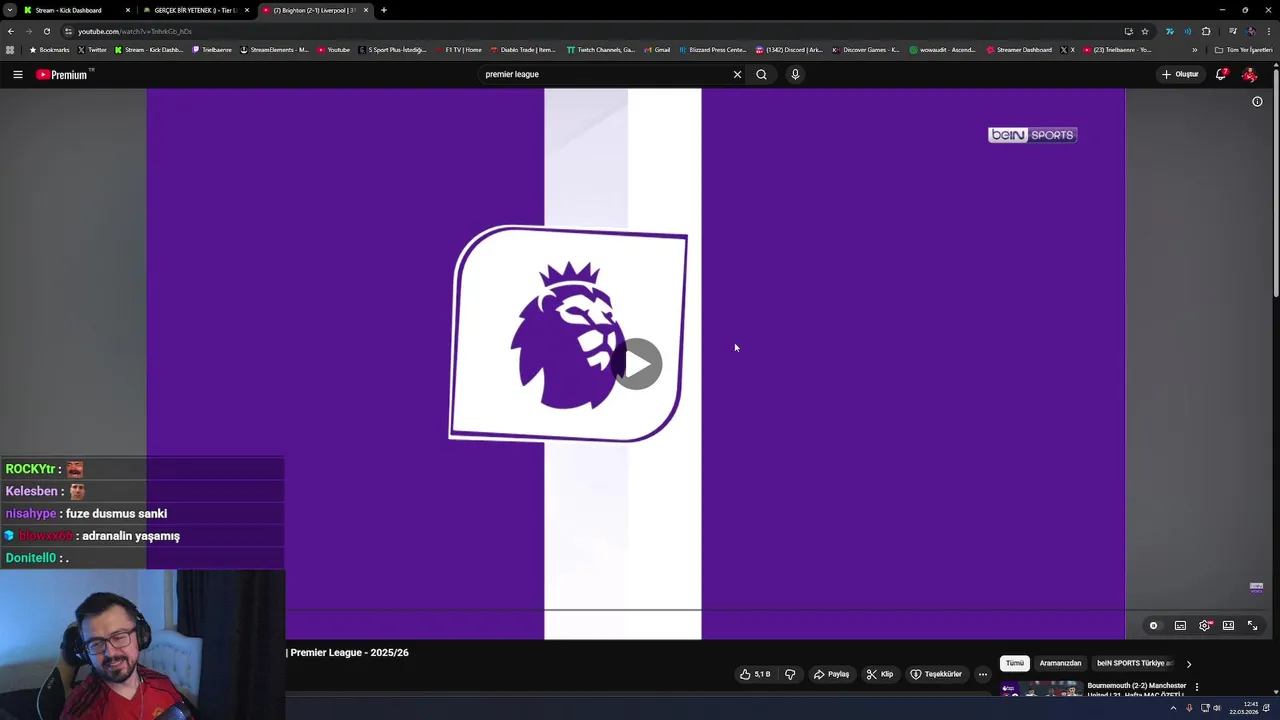The width and height of the screenshot is (1280, 720).
Task: Open the Gmail bookmark
Action: tap(657, 50)
